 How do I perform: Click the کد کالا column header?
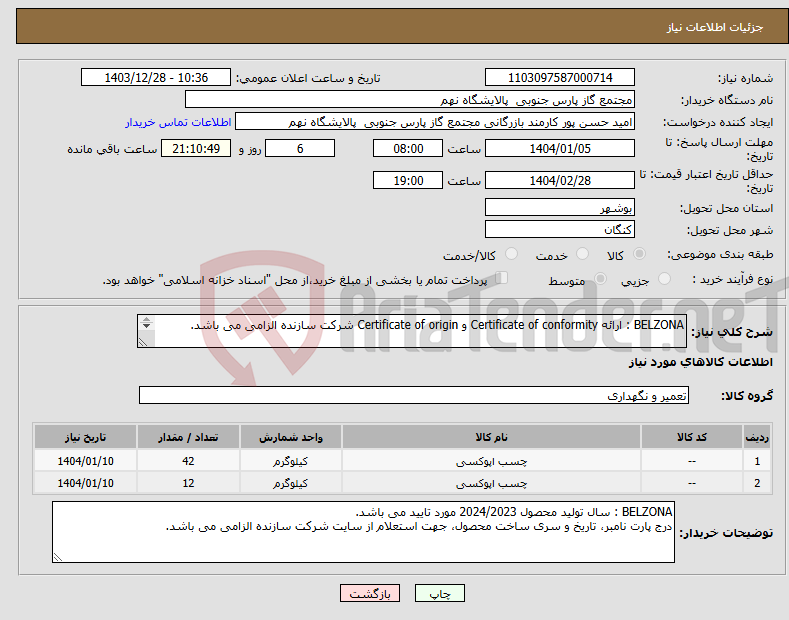(x=692, y=437)
